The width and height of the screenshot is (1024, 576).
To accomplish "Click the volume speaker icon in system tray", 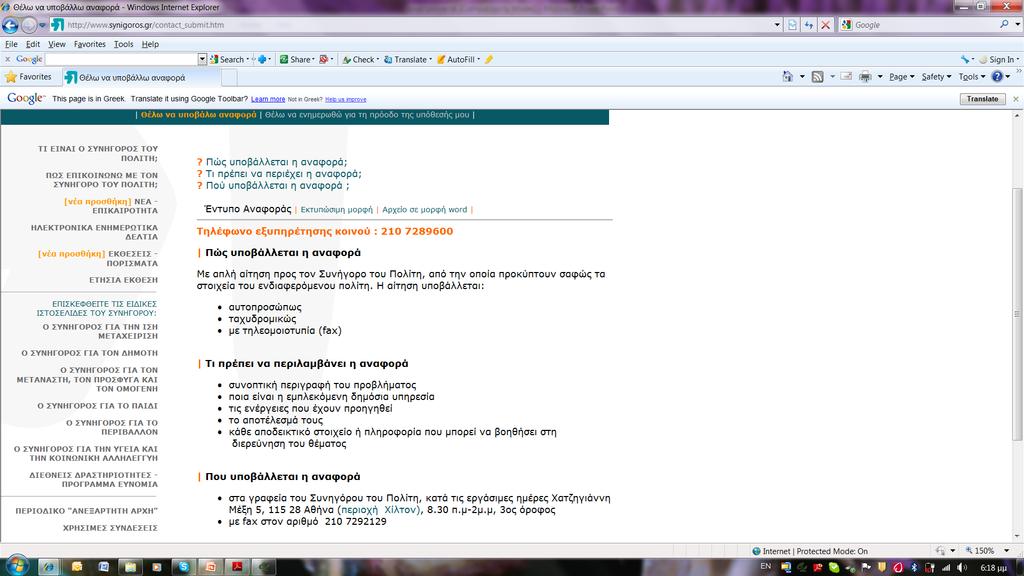I will 961,568.
